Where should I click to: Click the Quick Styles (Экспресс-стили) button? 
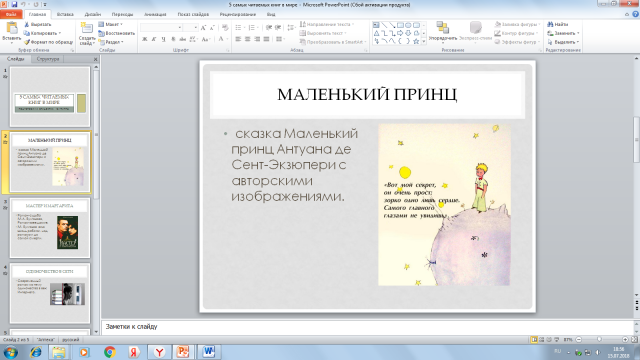pos(476,31)
